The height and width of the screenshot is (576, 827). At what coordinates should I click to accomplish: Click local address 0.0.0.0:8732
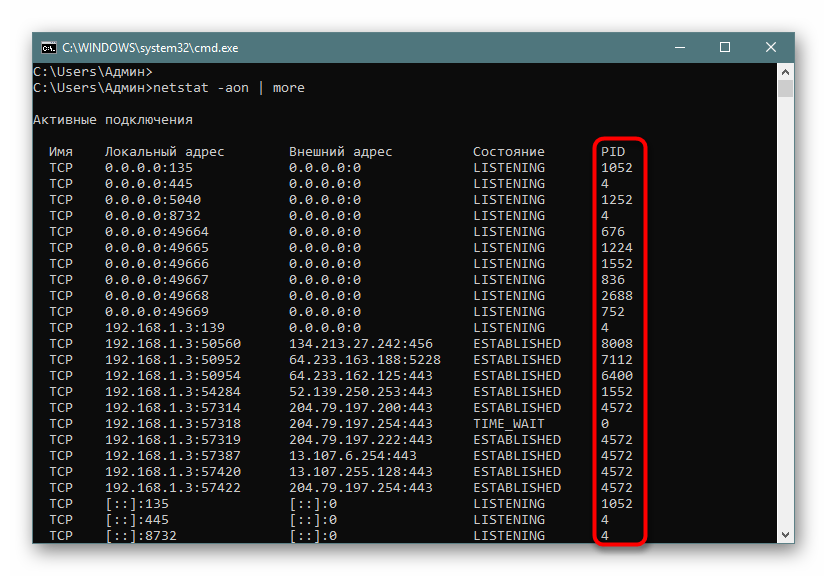[x=153, y=216]
